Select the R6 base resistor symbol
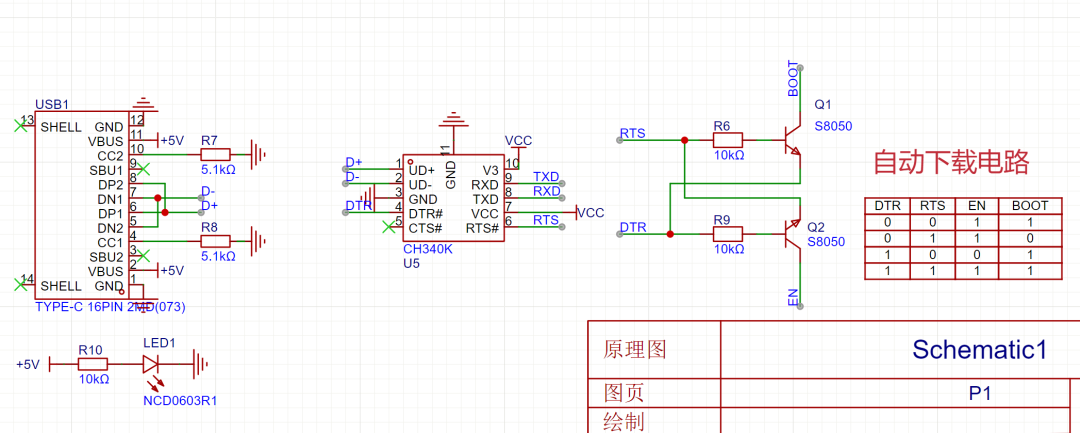This screenshot has width=1080, height=433. click(x=727, y=140)
